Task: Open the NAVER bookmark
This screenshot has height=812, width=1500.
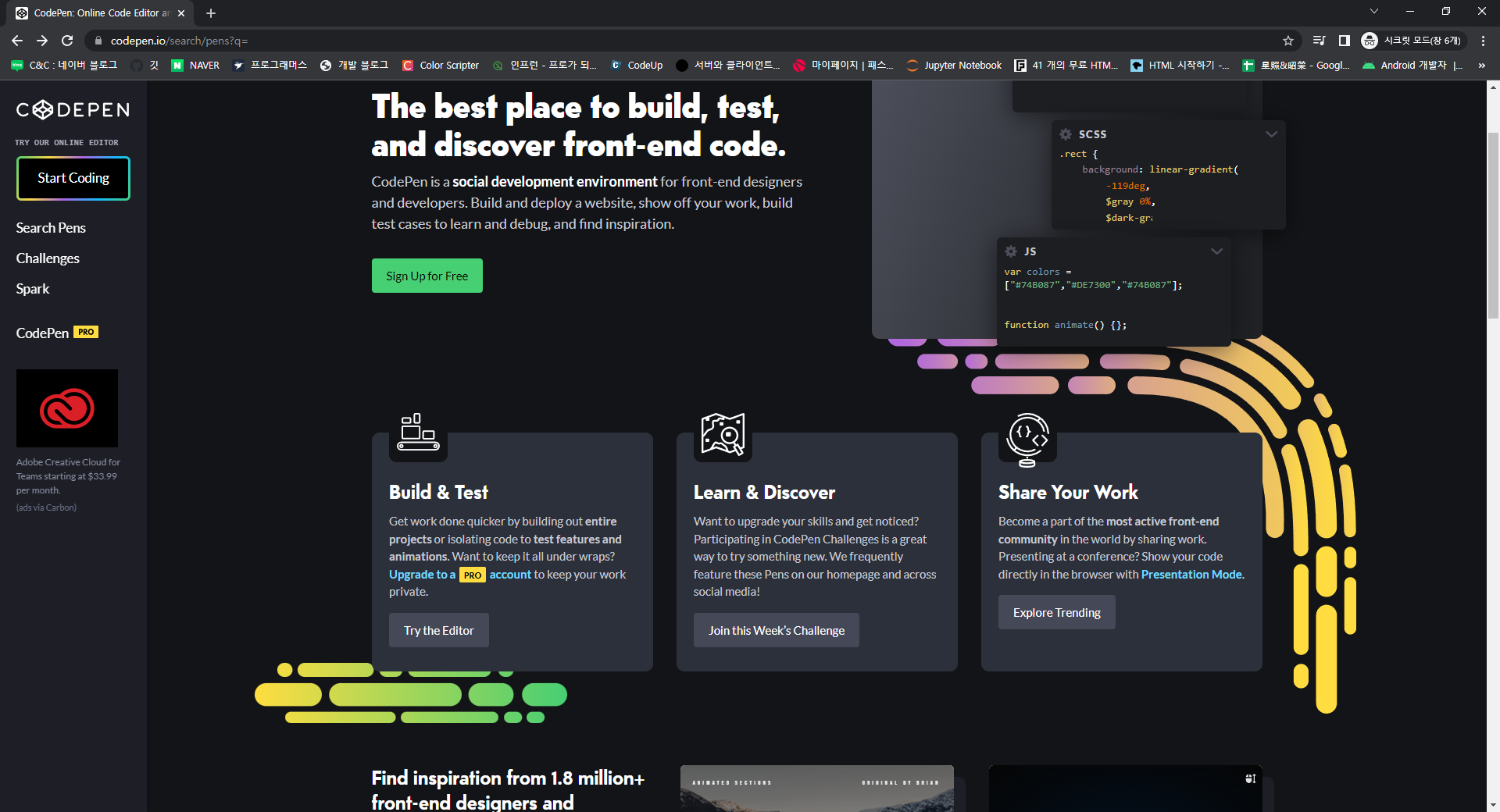Action: 195,66
